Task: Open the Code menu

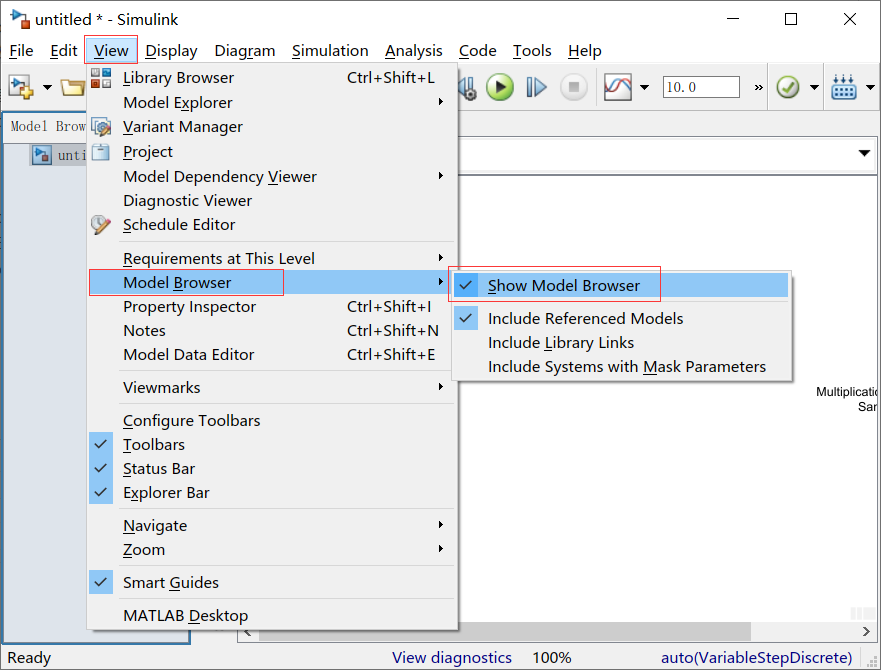Action: 478,51
